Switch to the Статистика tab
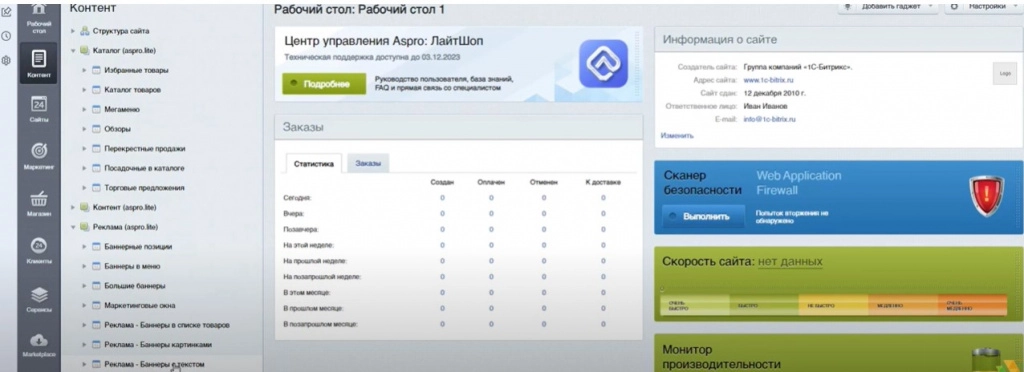 [x=313, y=164]
